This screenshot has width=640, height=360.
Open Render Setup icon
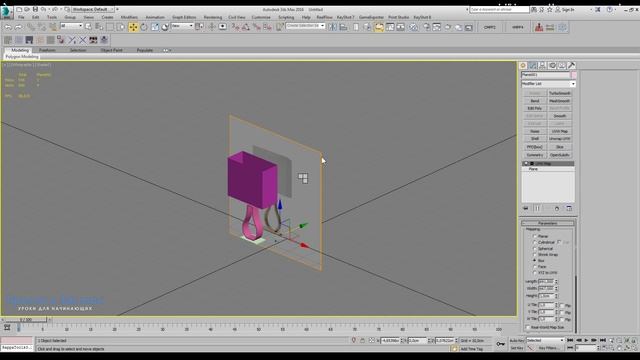426,27
